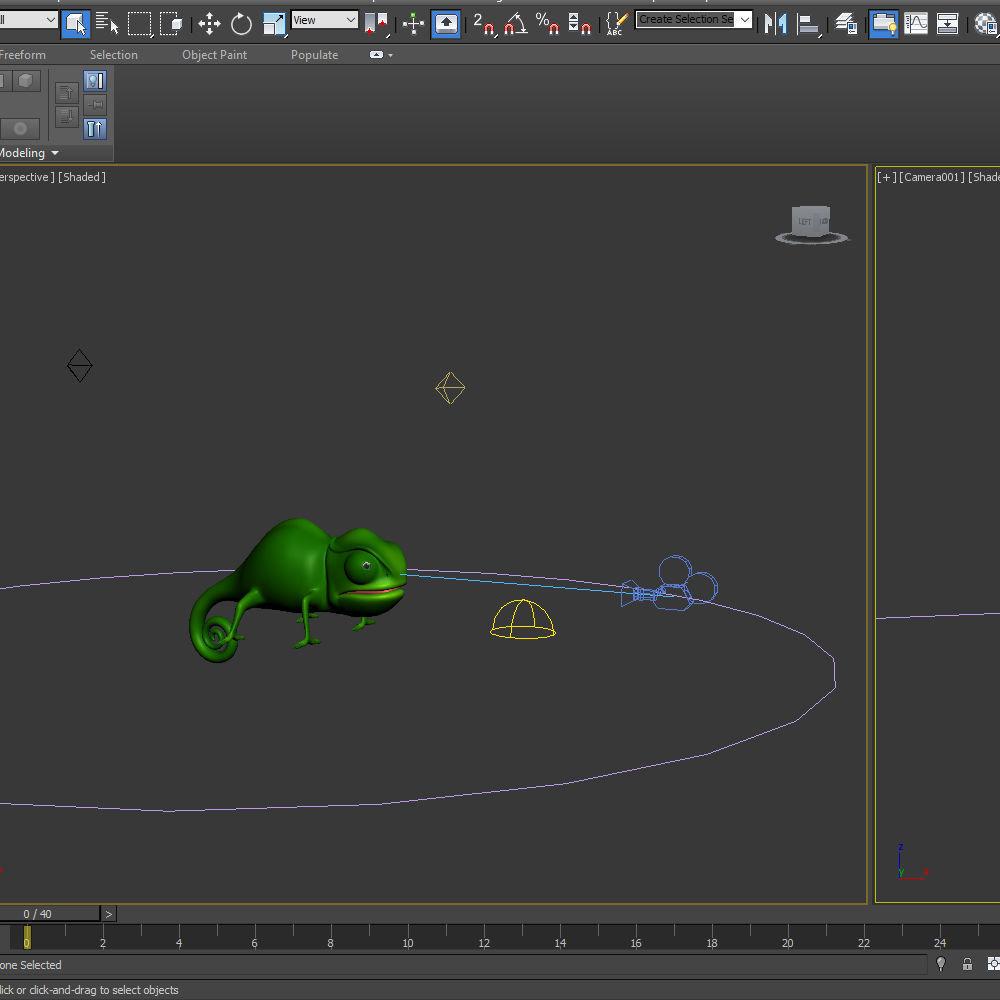This screenshot has height=1000, width=1000.
Task: Toggle Absolute/Offset transform mode icon
Action: [992, 964]
